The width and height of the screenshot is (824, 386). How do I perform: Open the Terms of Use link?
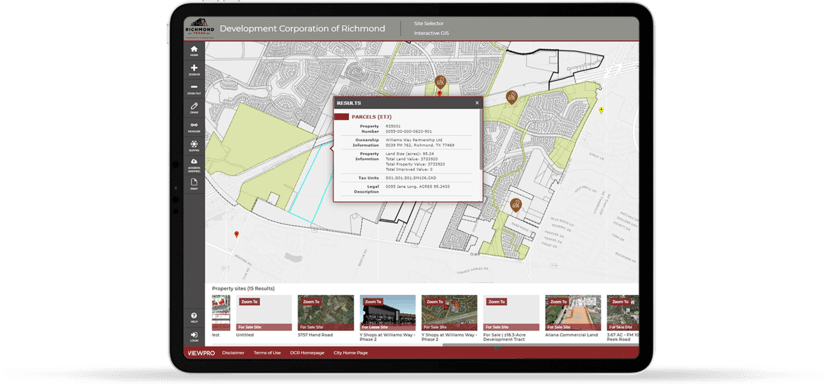coord(267,353)
